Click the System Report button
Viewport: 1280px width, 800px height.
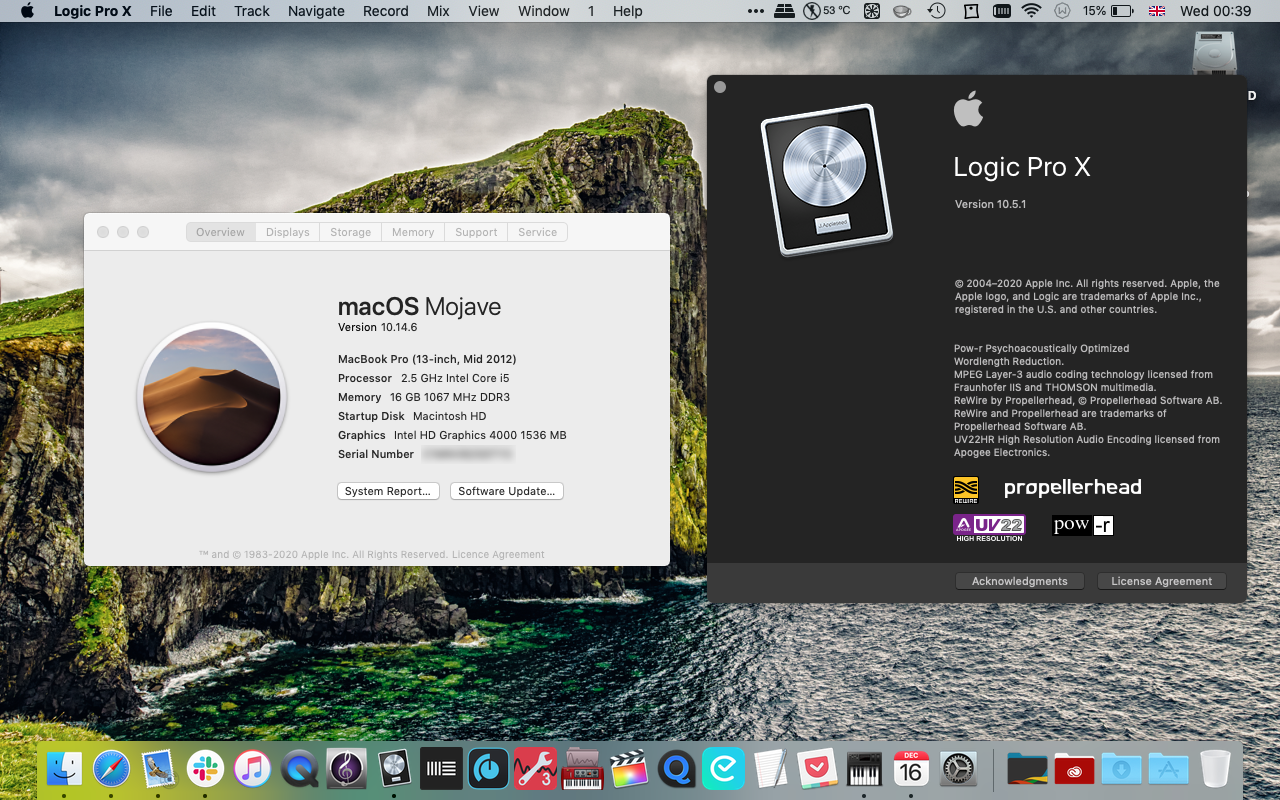coord(388,491)
